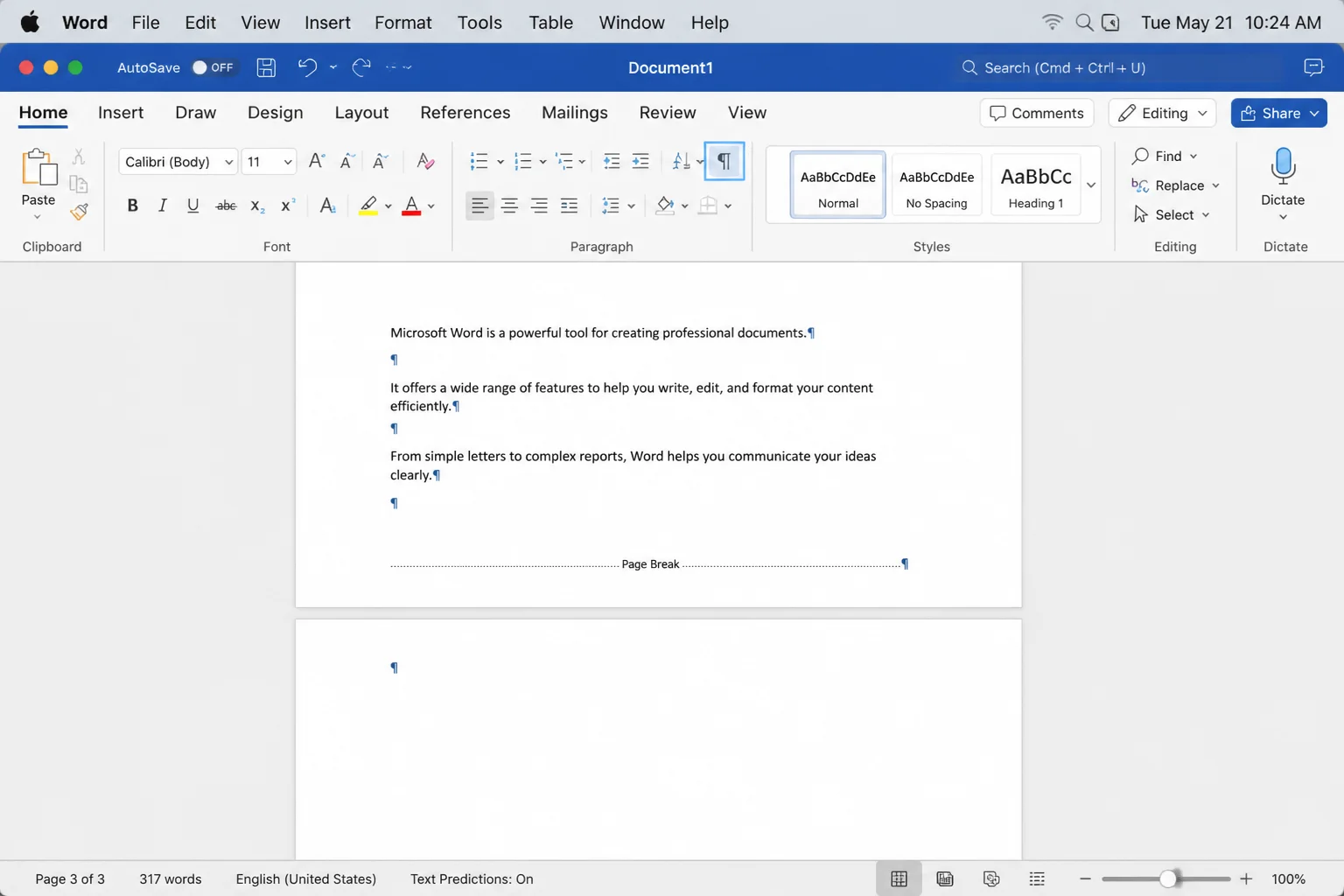
Task: Apply the red font color
Action: (x=411, y=206)
